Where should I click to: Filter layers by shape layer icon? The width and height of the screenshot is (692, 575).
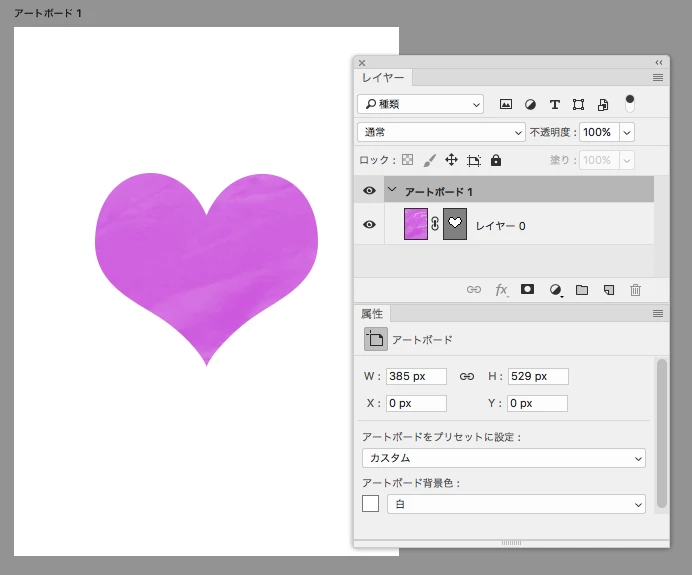[x=578, y=105]
